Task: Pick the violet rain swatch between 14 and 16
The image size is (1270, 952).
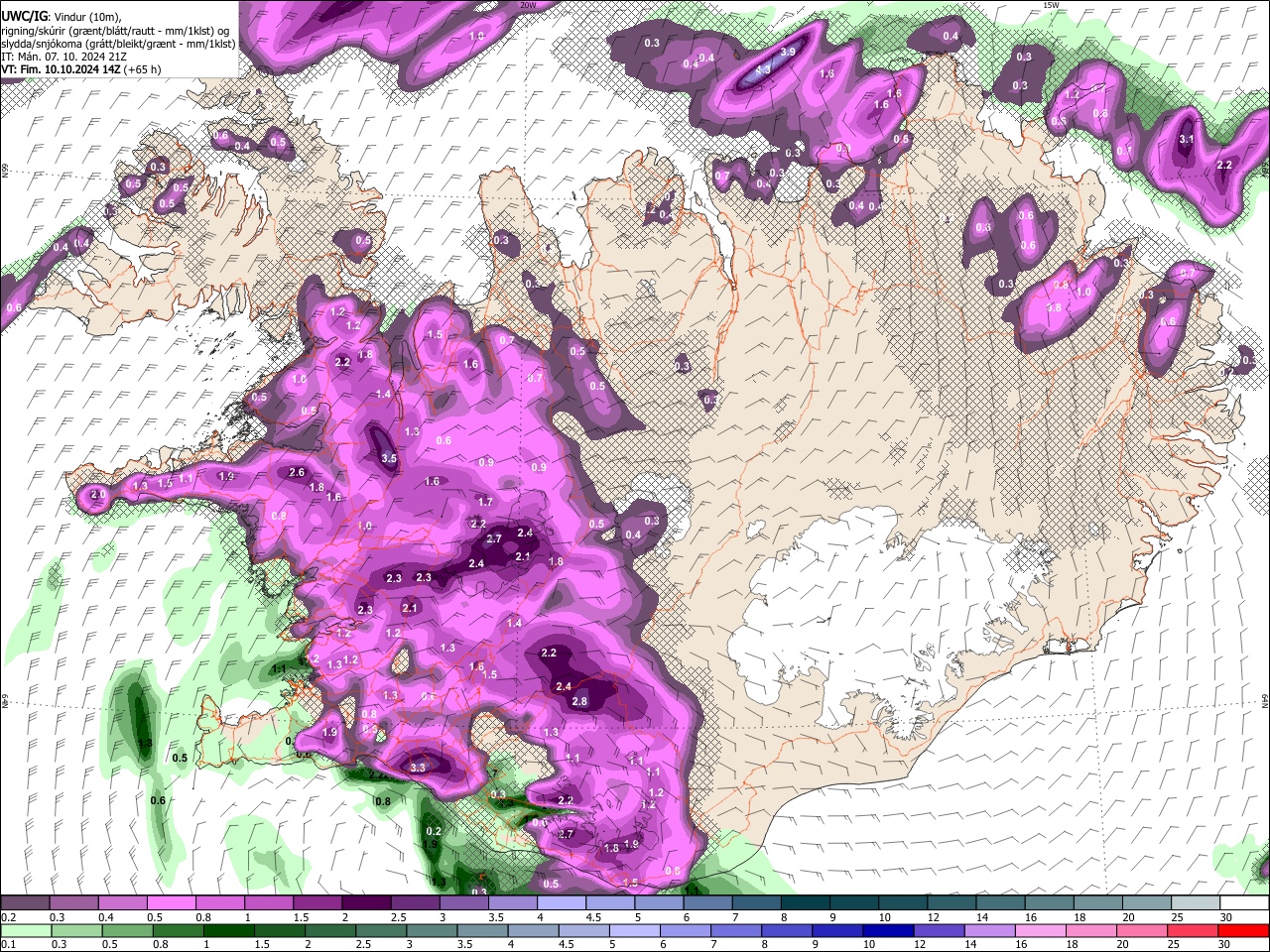Action: (x=990, y=930)
